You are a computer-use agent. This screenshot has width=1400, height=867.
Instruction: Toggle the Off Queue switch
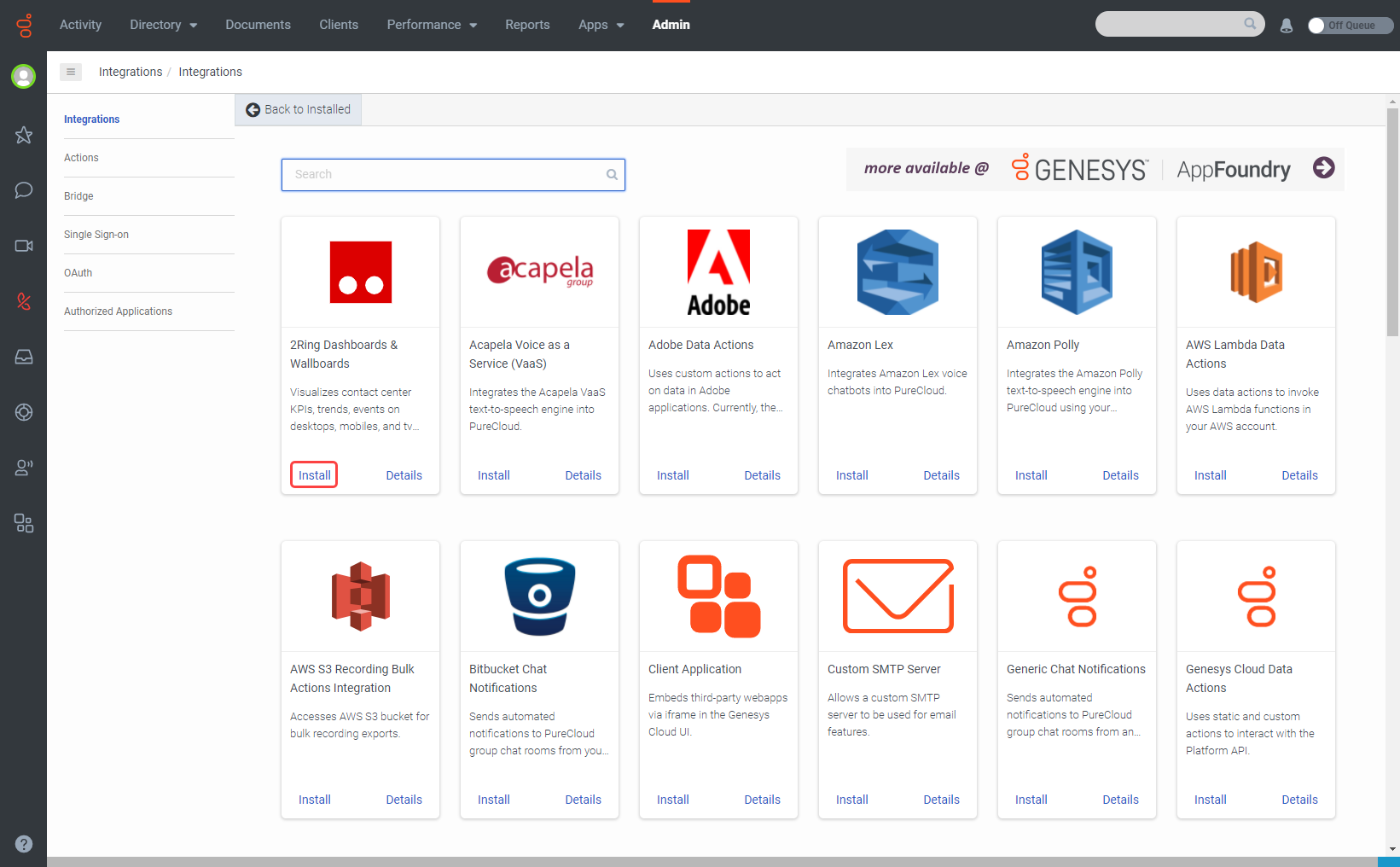(x=1349, y=26)
